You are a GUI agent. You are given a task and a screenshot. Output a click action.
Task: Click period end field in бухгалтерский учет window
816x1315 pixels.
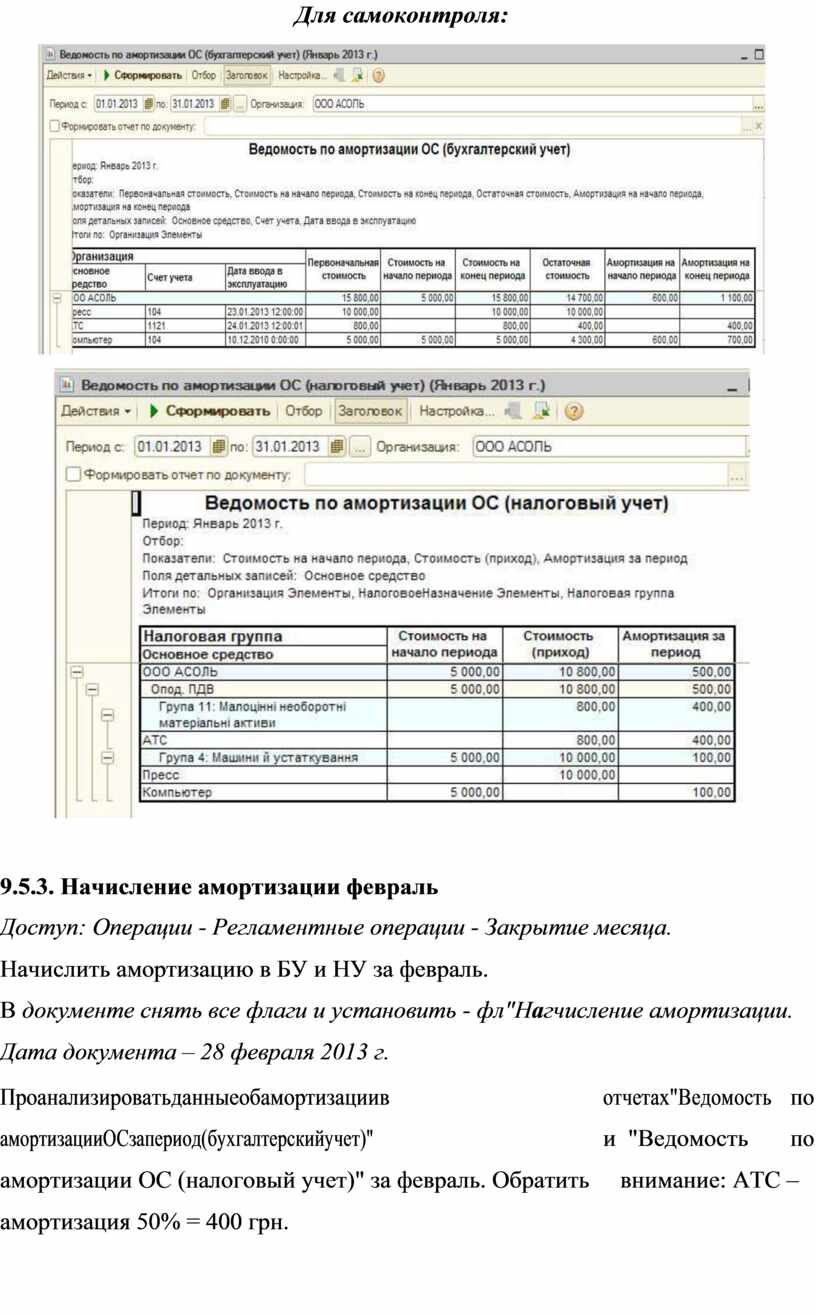click(194, 103)
